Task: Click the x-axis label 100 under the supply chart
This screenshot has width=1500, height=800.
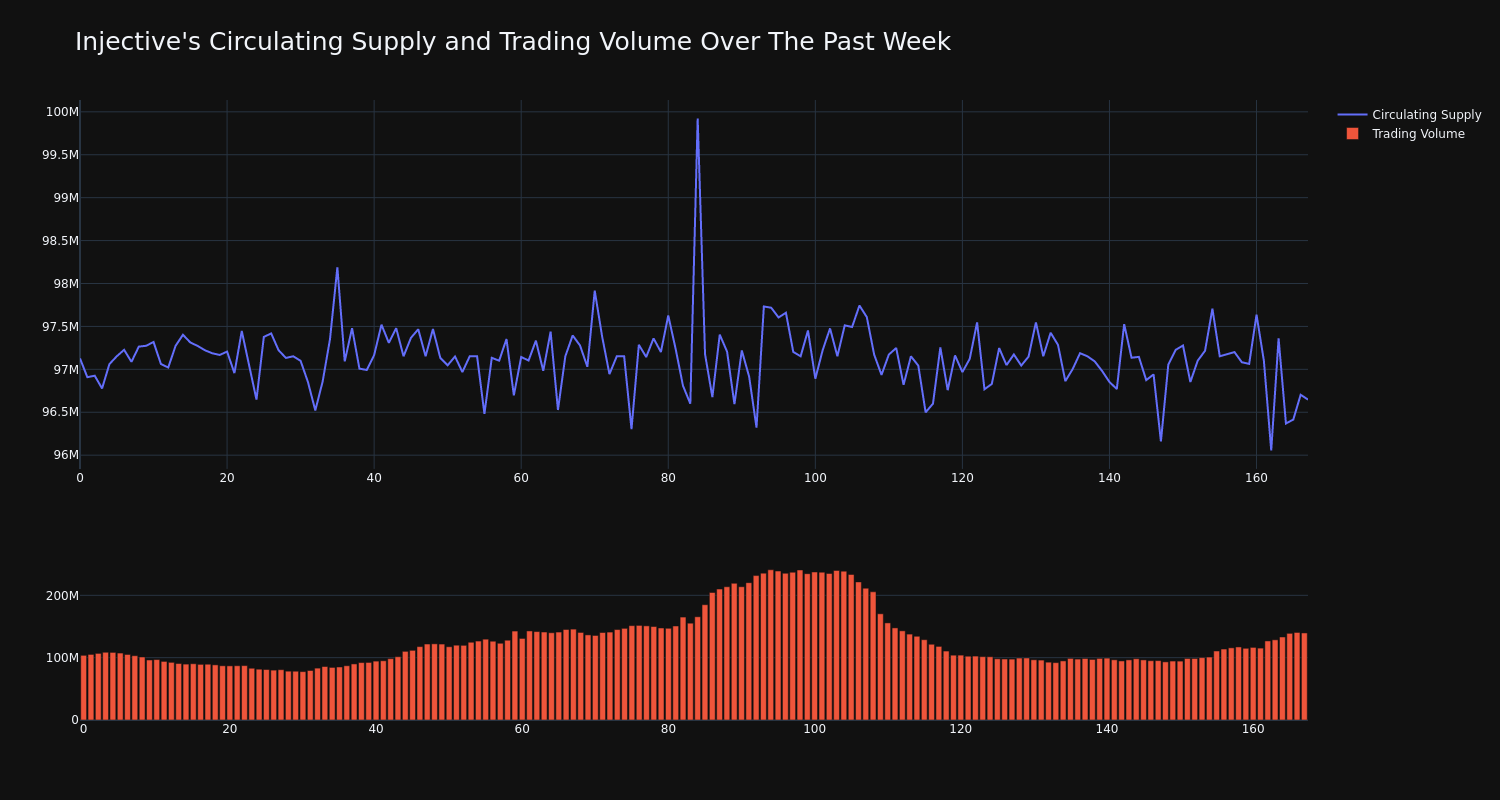Action: (815, 478)
